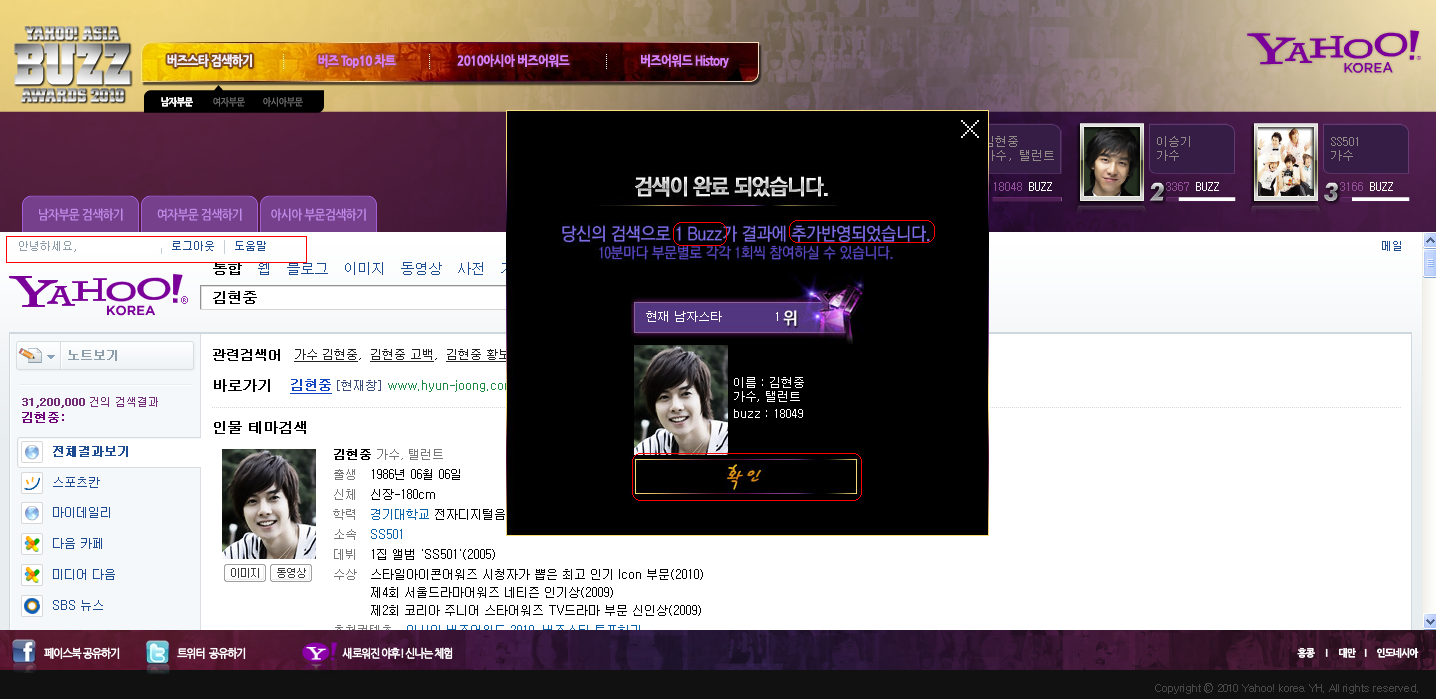Switch to the 아시아 부문검색하기 tab

coord(318,214)
